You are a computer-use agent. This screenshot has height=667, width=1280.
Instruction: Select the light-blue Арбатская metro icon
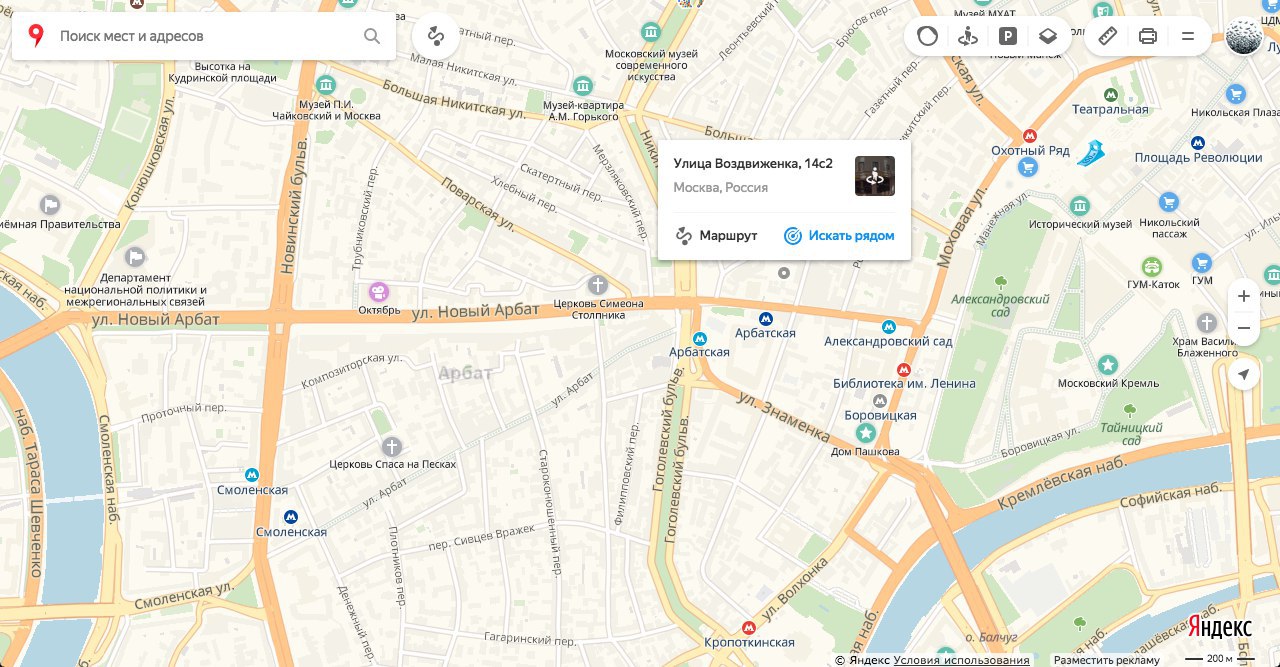tap(700, 337)
